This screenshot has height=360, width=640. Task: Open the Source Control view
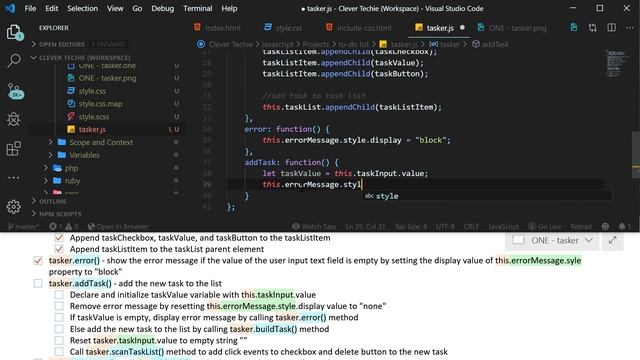pos(15,91)
